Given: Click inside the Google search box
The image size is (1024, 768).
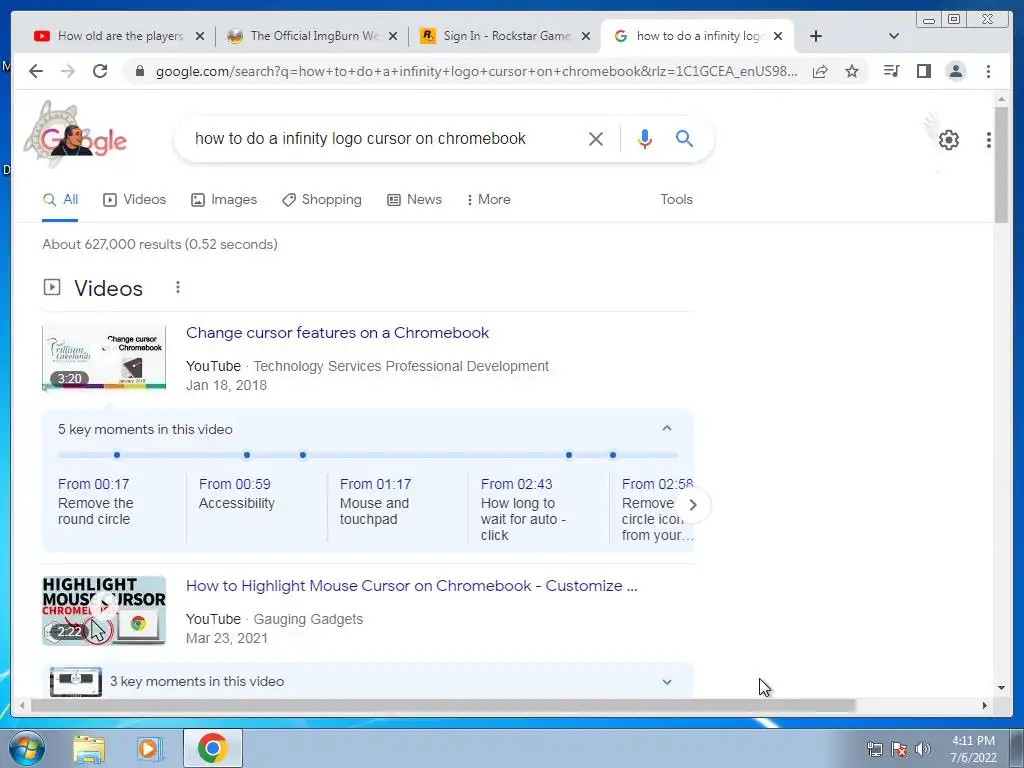Looking at the screenshot, I should tap(385, 138).
